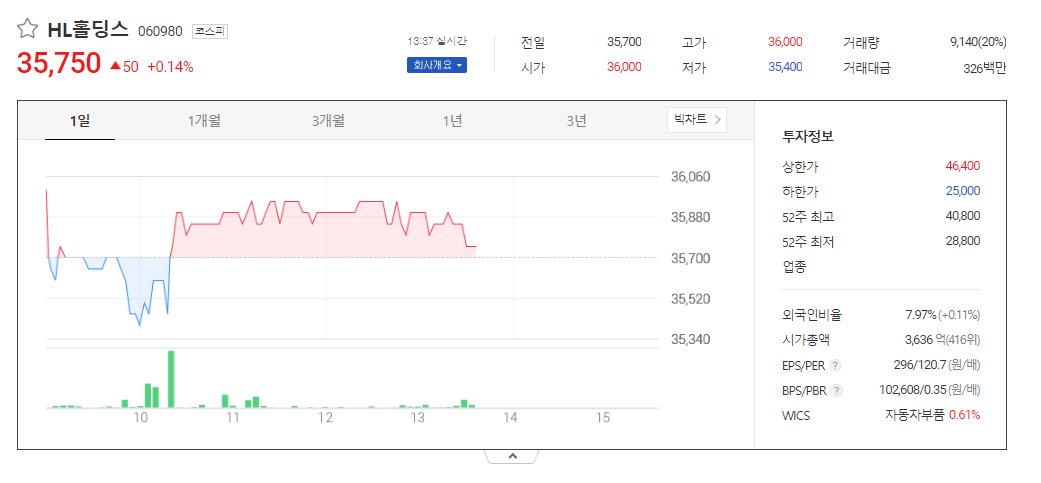
Task: Add HL홀딩스 to favorites with star icon
Action: 27,29
